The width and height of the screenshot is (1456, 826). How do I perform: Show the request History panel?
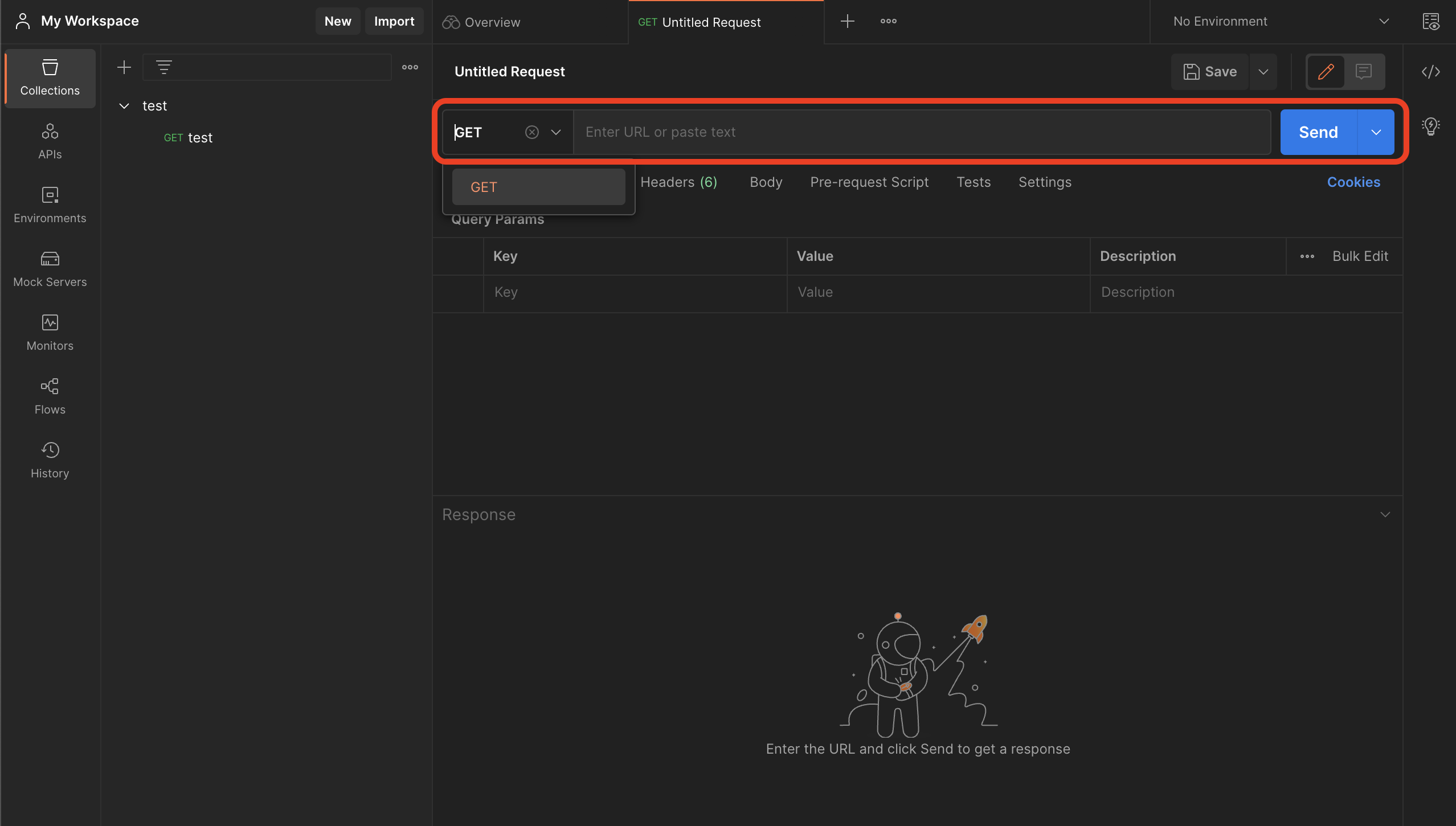[x=50, y=461]
